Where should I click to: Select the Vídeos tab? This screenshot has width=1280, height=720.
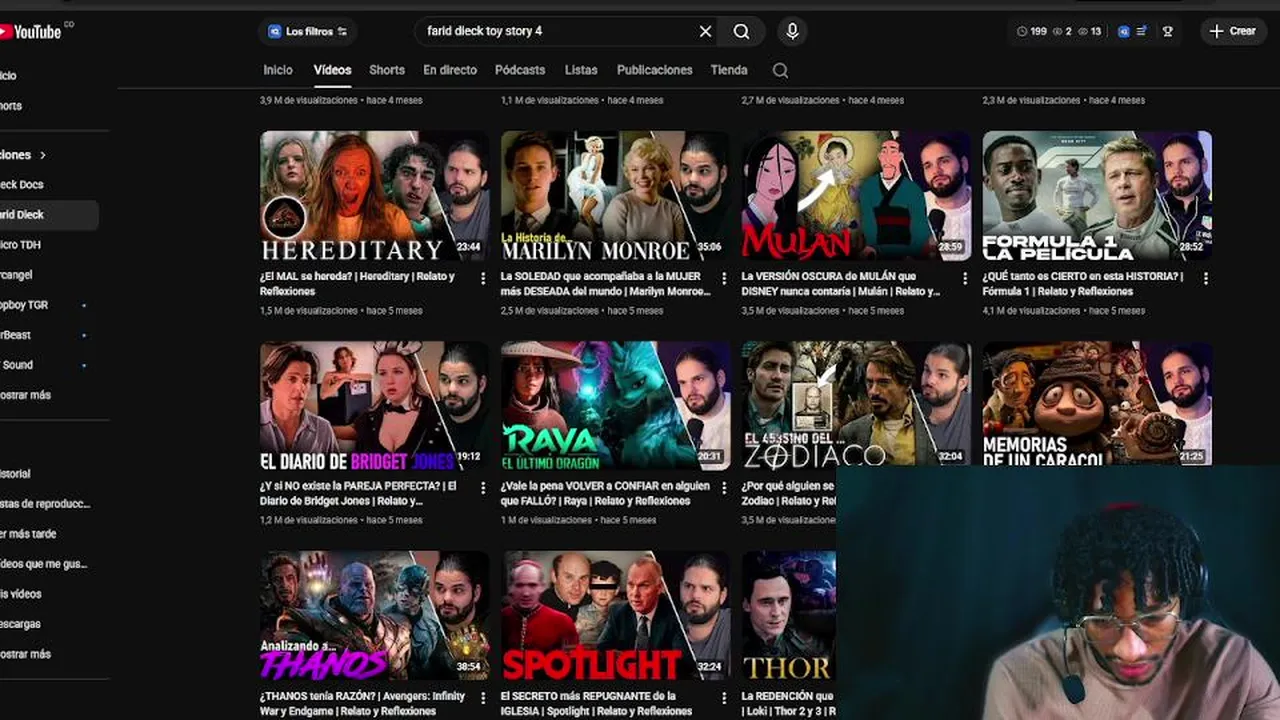click(x=332, y=70)
